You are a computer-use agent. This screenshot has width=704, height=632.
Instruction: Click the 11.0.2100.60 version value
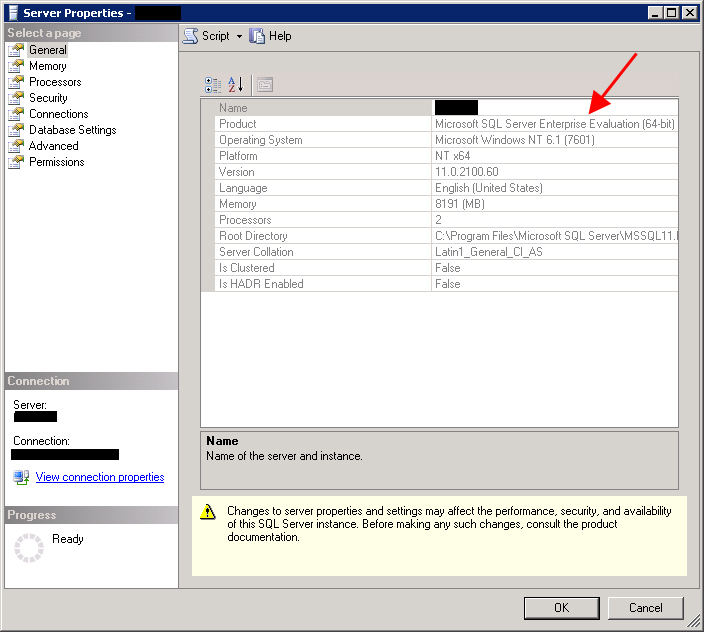[466, 172]
